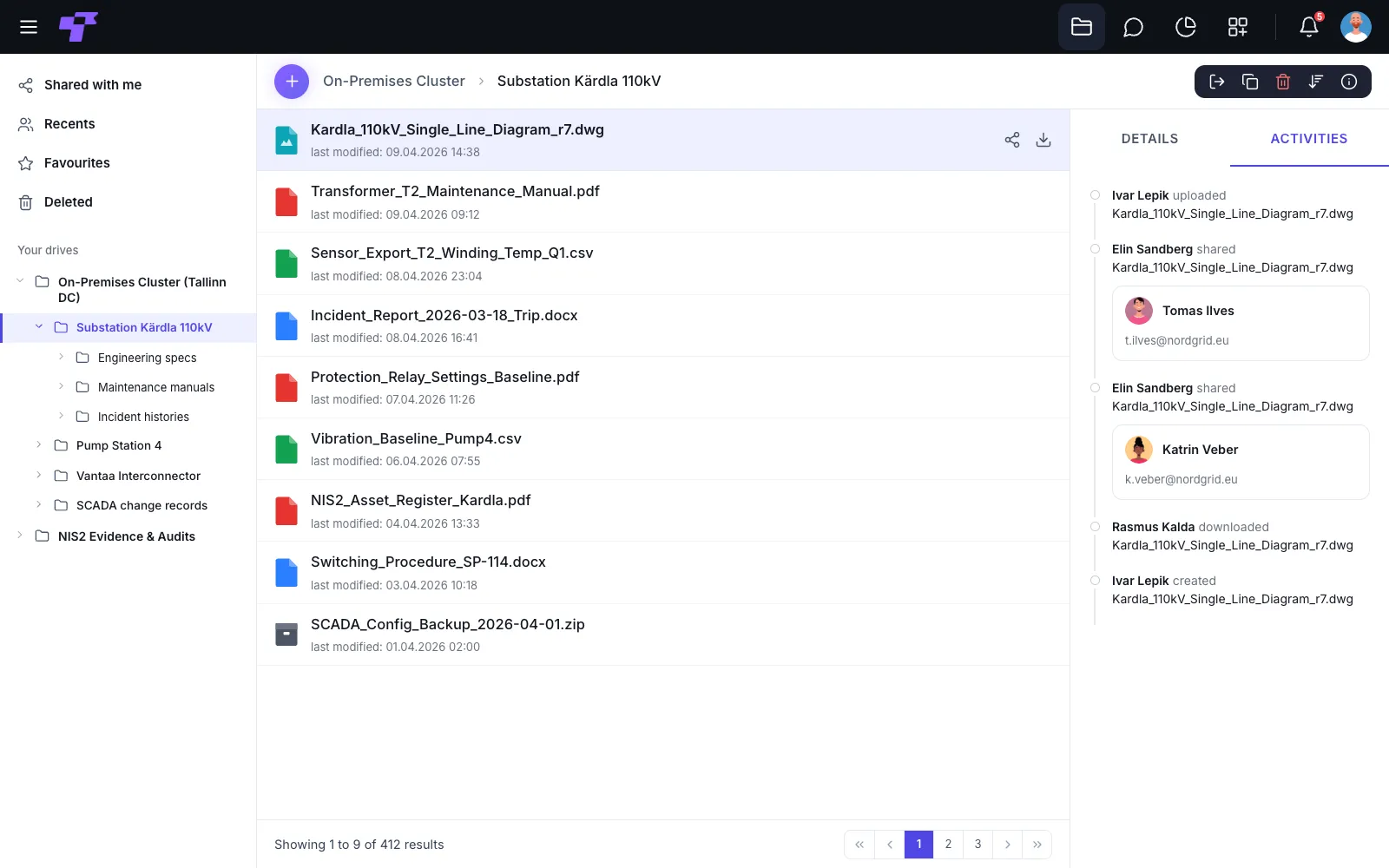Jump to first page of results
The height and width of the screenshot is (868, 1389).
pos(859,845)
